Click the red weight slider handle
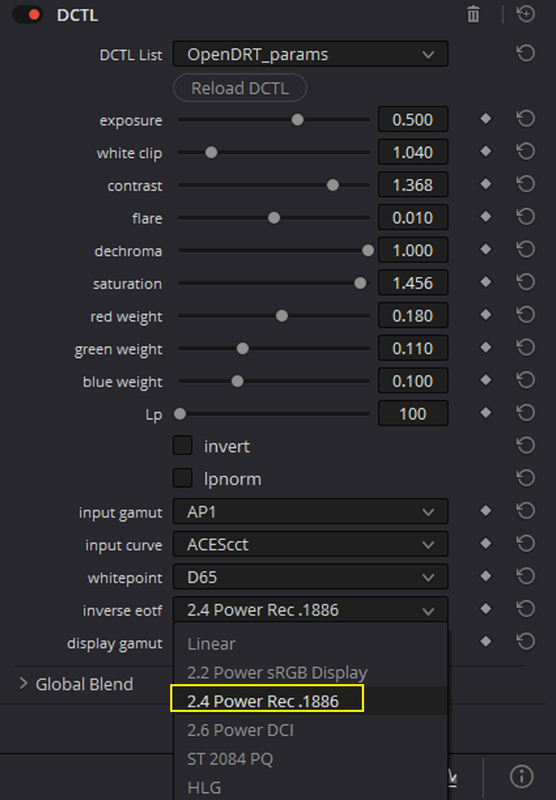556x800 pixels. [x=282, y=316]
